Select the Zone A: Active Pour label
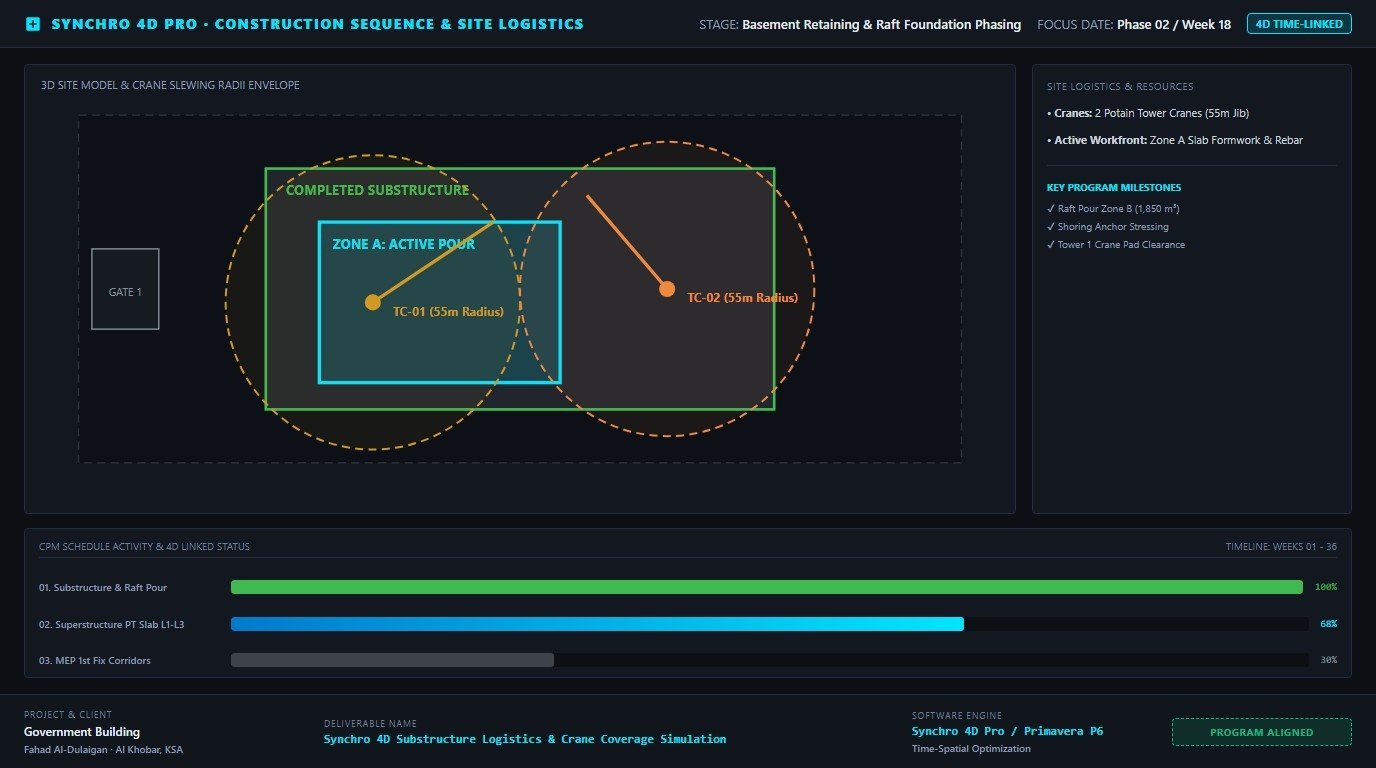This screenshot has width=1376, height=768. [403, 244]
